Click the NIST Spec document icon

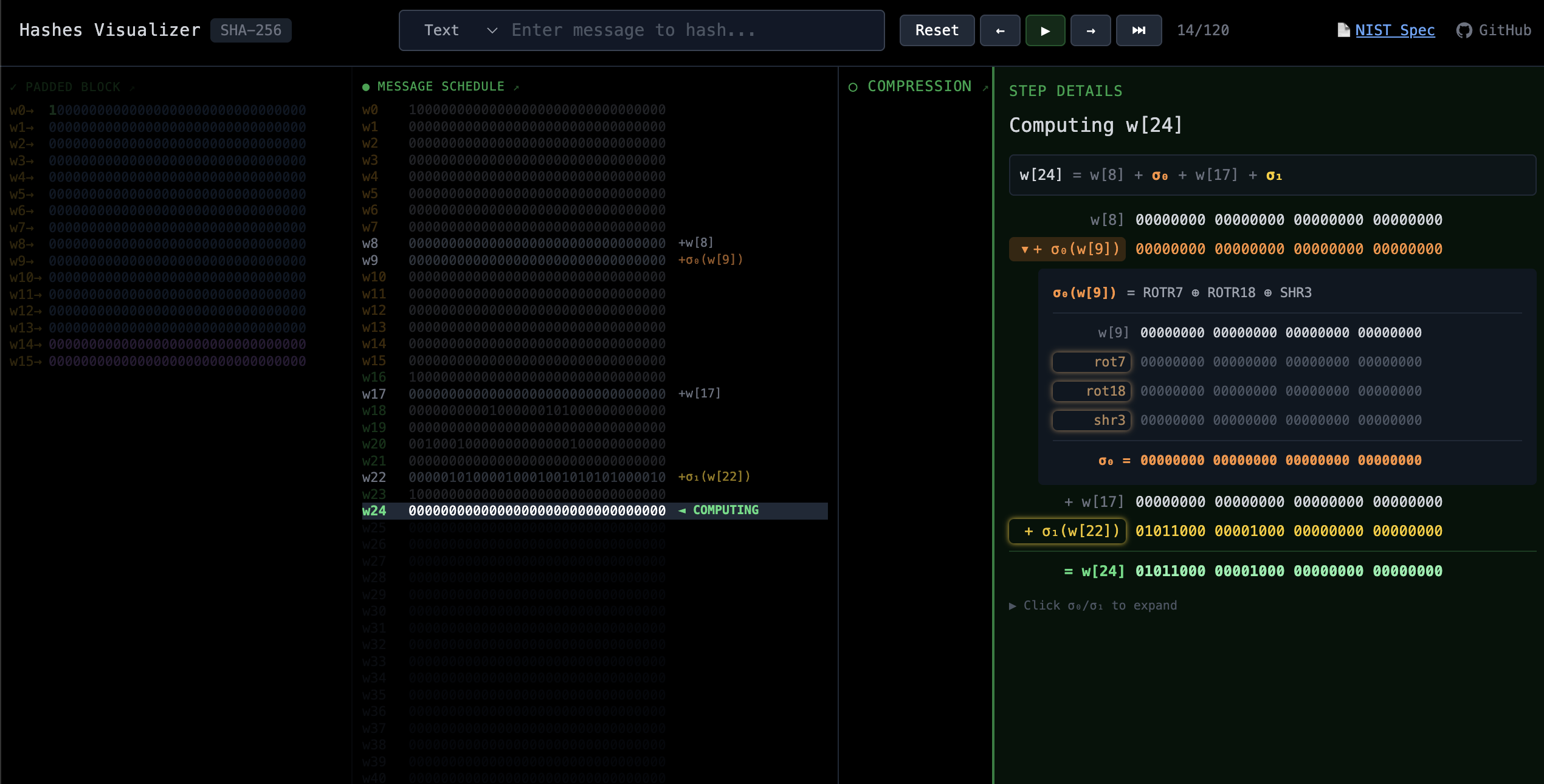point(1343,30)
